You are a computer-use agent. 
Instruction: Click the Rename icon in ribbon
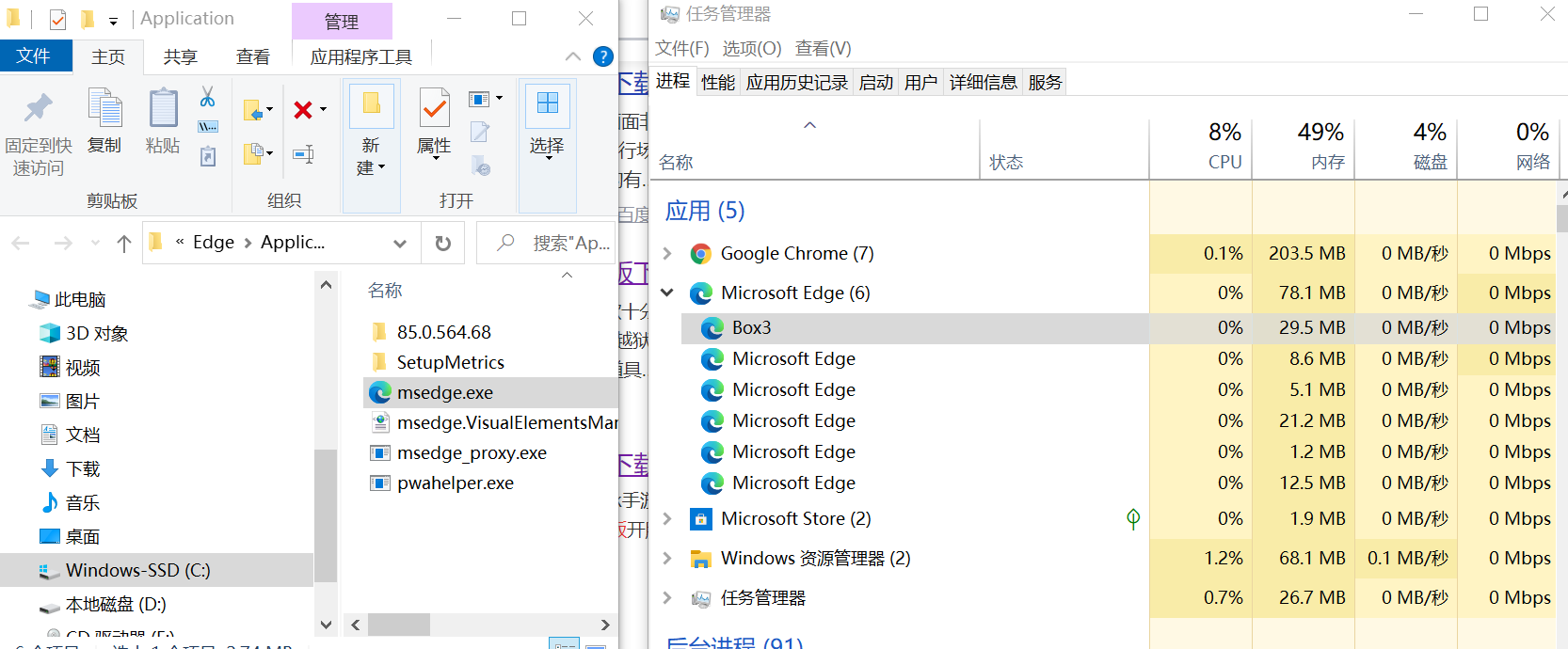tap(303, 153)
